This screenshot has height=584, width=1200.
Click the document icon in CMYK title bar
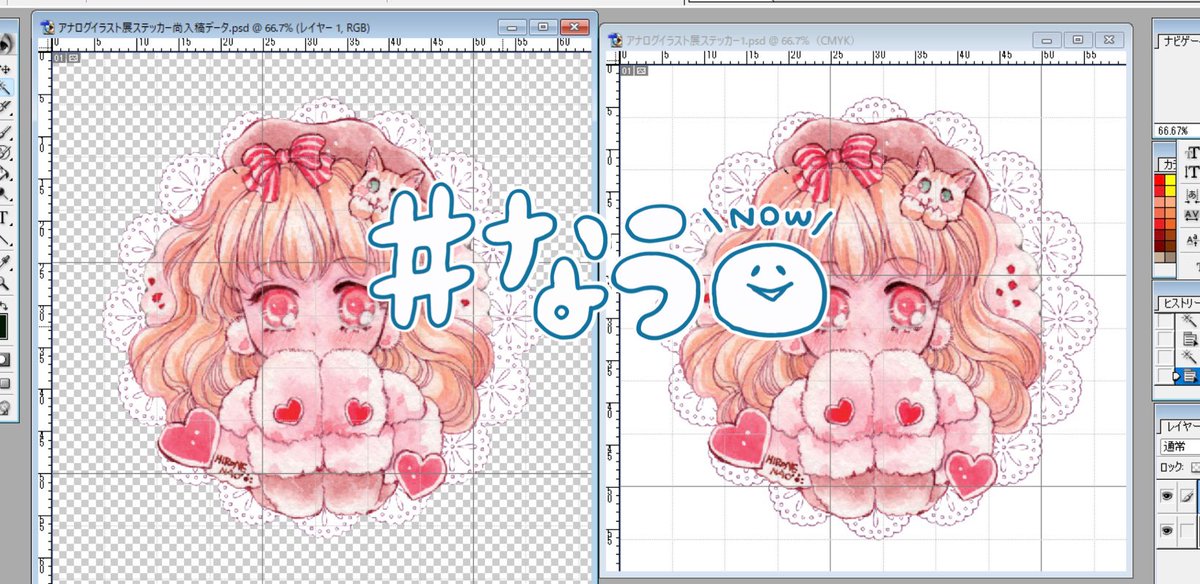pos(616,39)
